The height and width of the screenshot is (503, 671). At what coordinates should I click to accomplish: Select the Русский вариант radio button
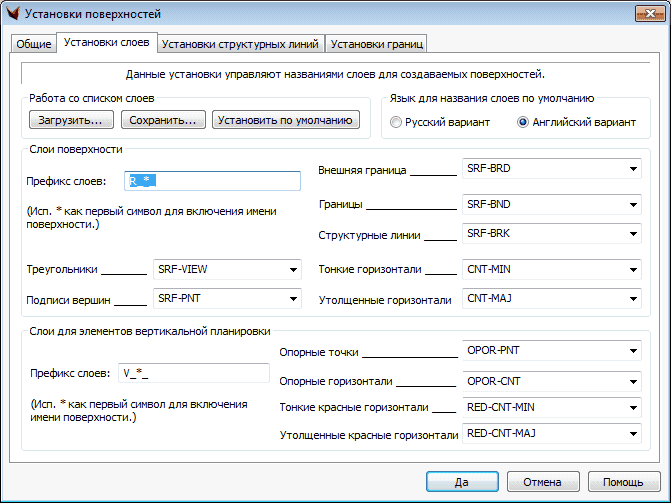(397, 122)
